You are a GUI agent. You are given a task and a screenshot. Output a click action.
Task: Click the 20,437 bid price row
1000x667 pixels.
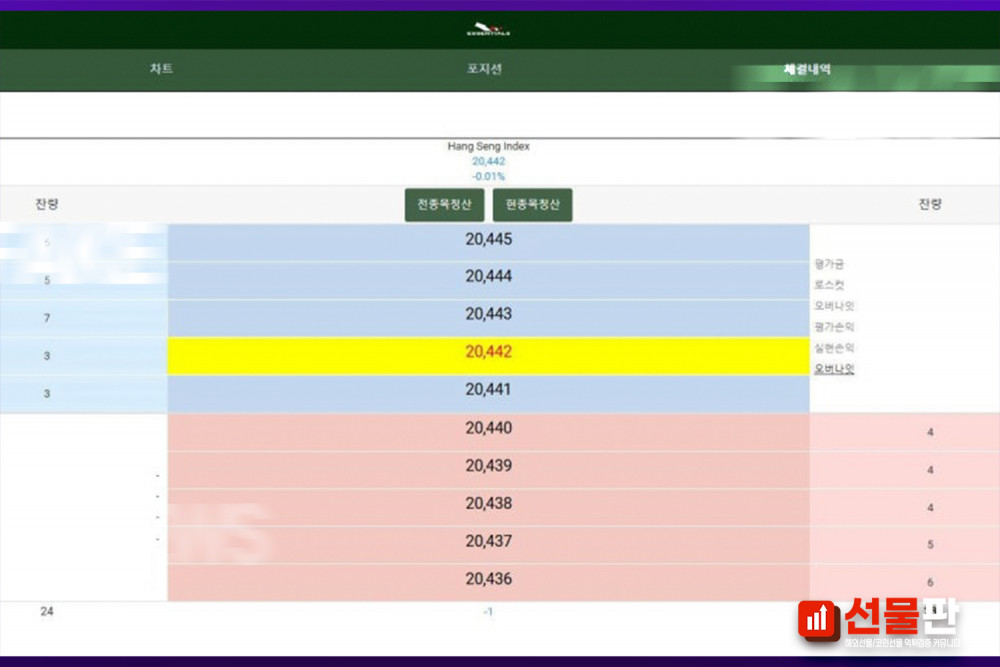pos(488,541)
